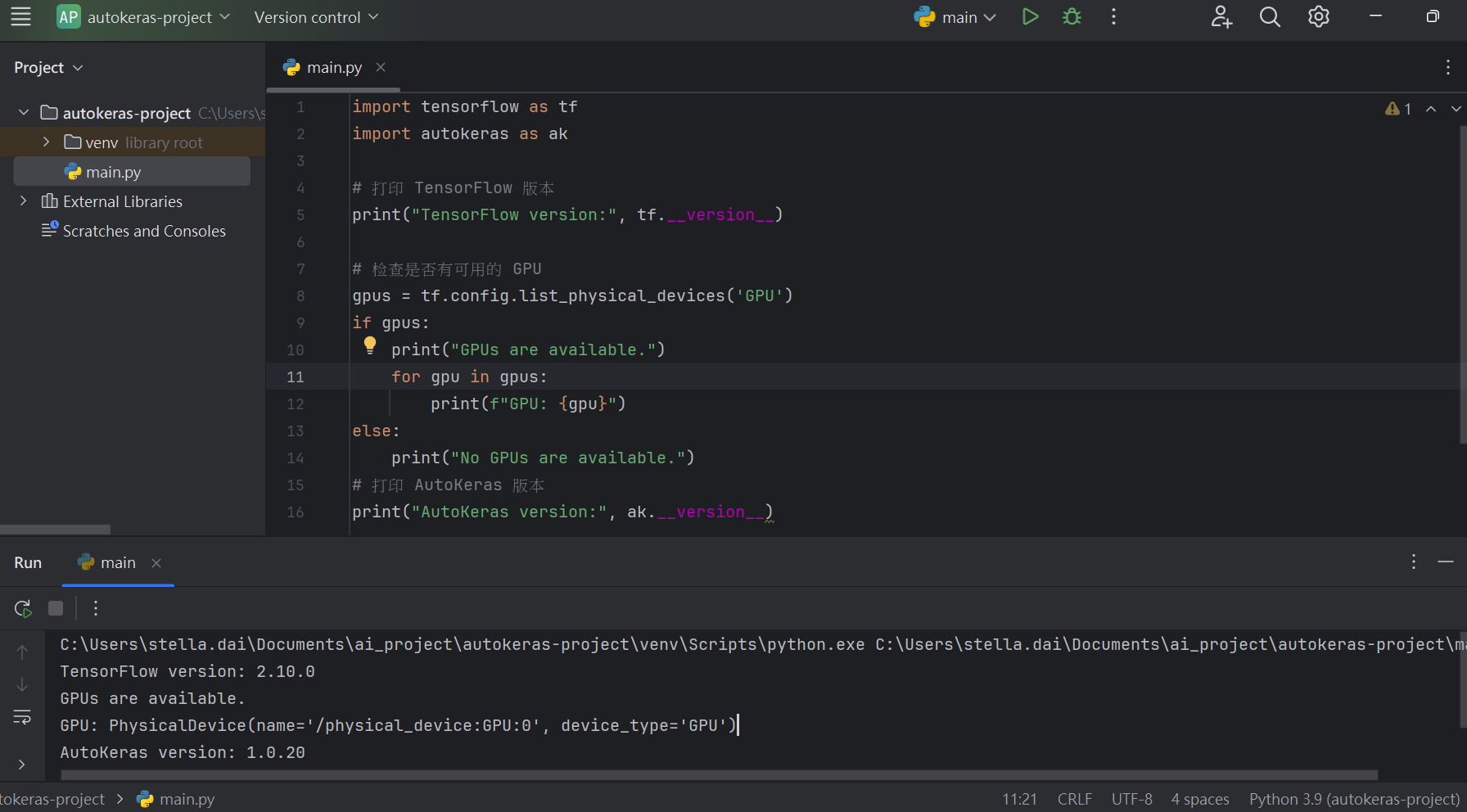
Task: Open the autokeras-project project dropdown
Action: coord(143,17)
